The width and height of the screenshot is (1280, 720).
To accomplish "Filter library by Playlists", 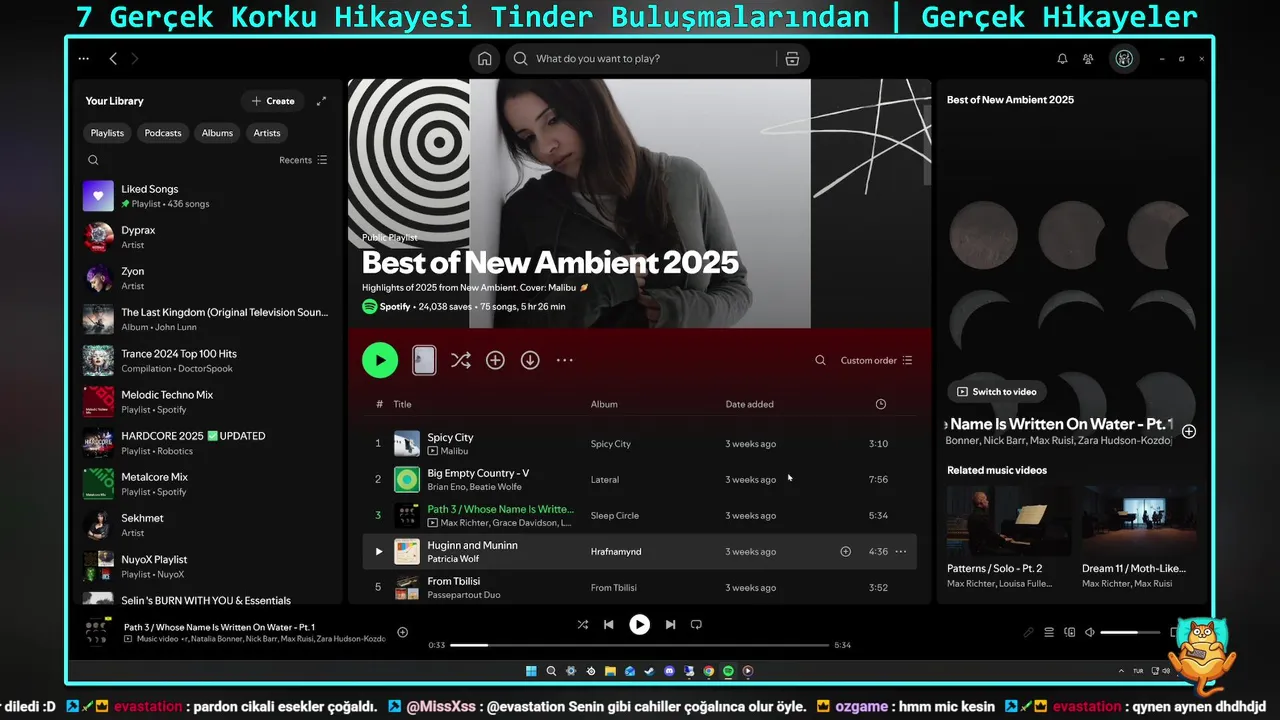I will (x=107, y=133).
